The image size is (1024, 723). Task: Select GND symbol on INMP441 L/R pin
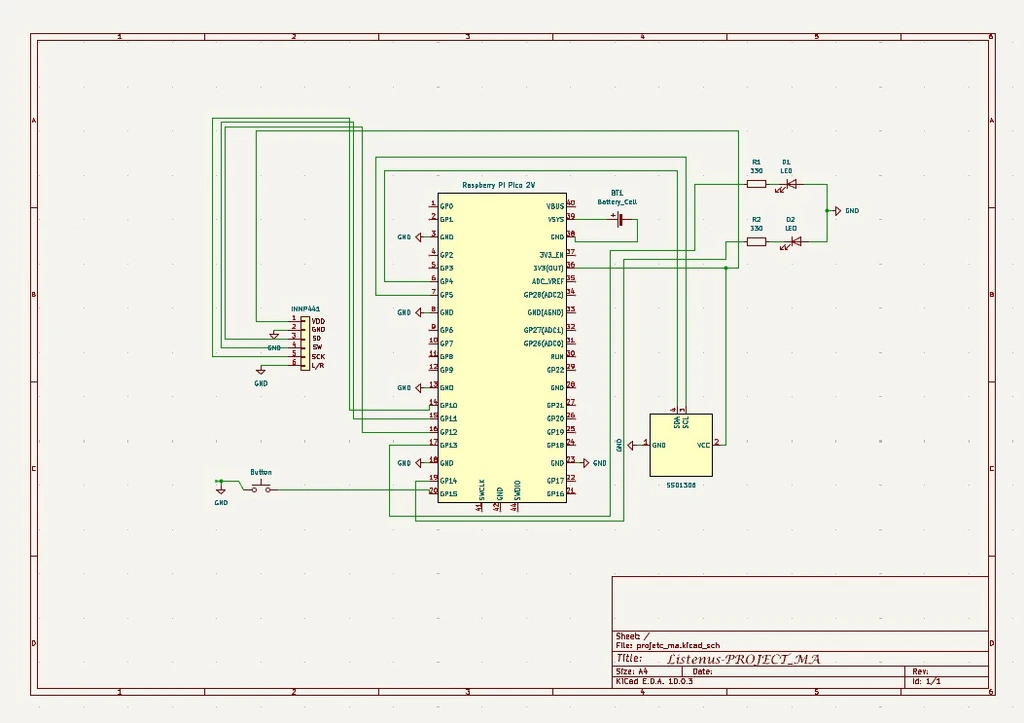coord(261,372)
